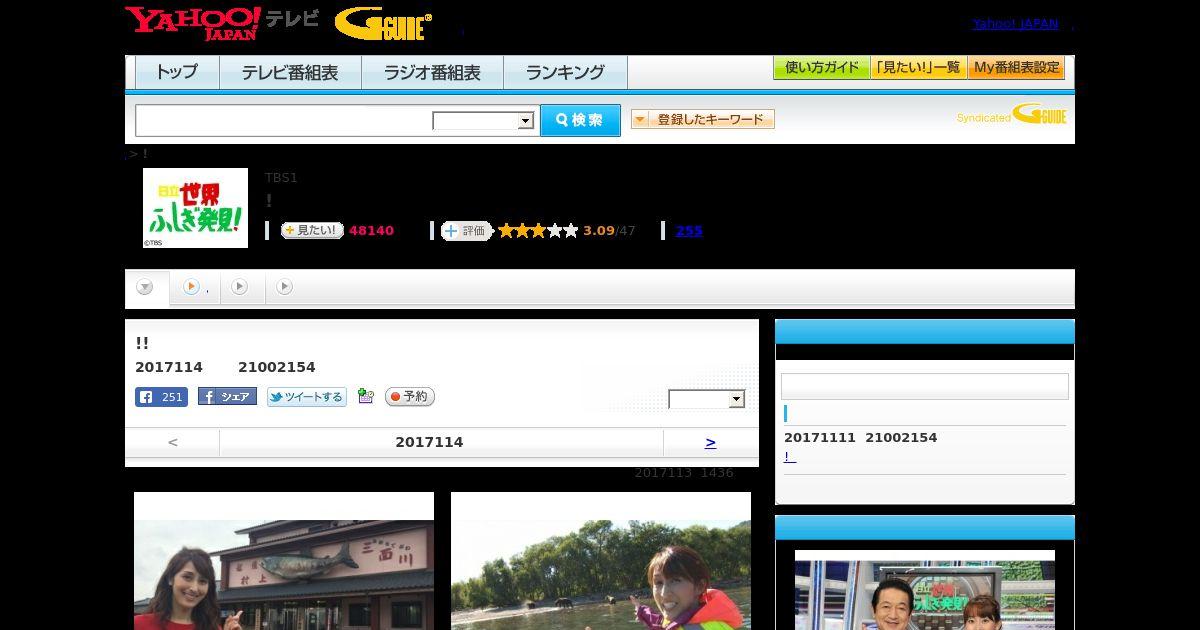Click the 予約 recording reserve button
Image resolution: width=1200 pixels, height=630 pixels.
(x=410, y=397)
